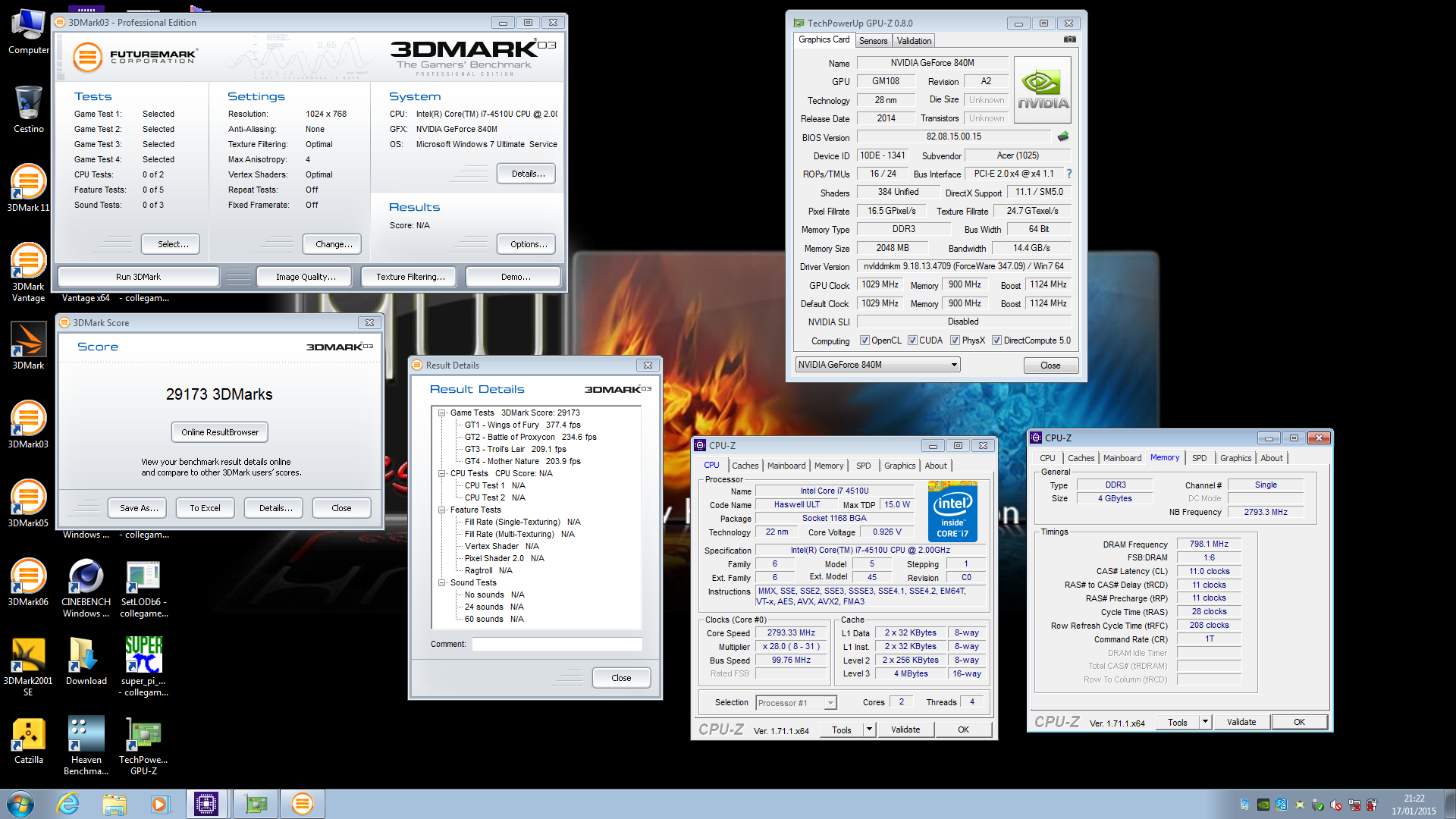The height and width of the screenshot is (819, 1456).
Task: Toggle the DirectCompute 5.0 checkbox
Action: [x=997, y=340]
